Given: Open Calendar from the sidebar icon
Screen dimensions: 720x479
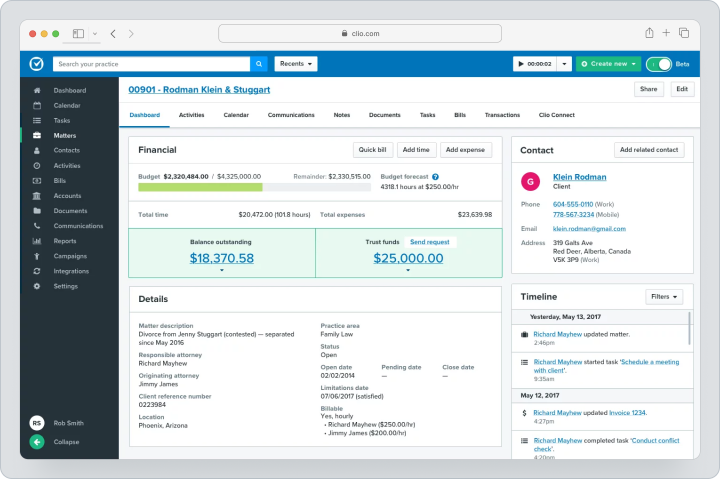Looking at the screenshot, I should tap(37, 105).
